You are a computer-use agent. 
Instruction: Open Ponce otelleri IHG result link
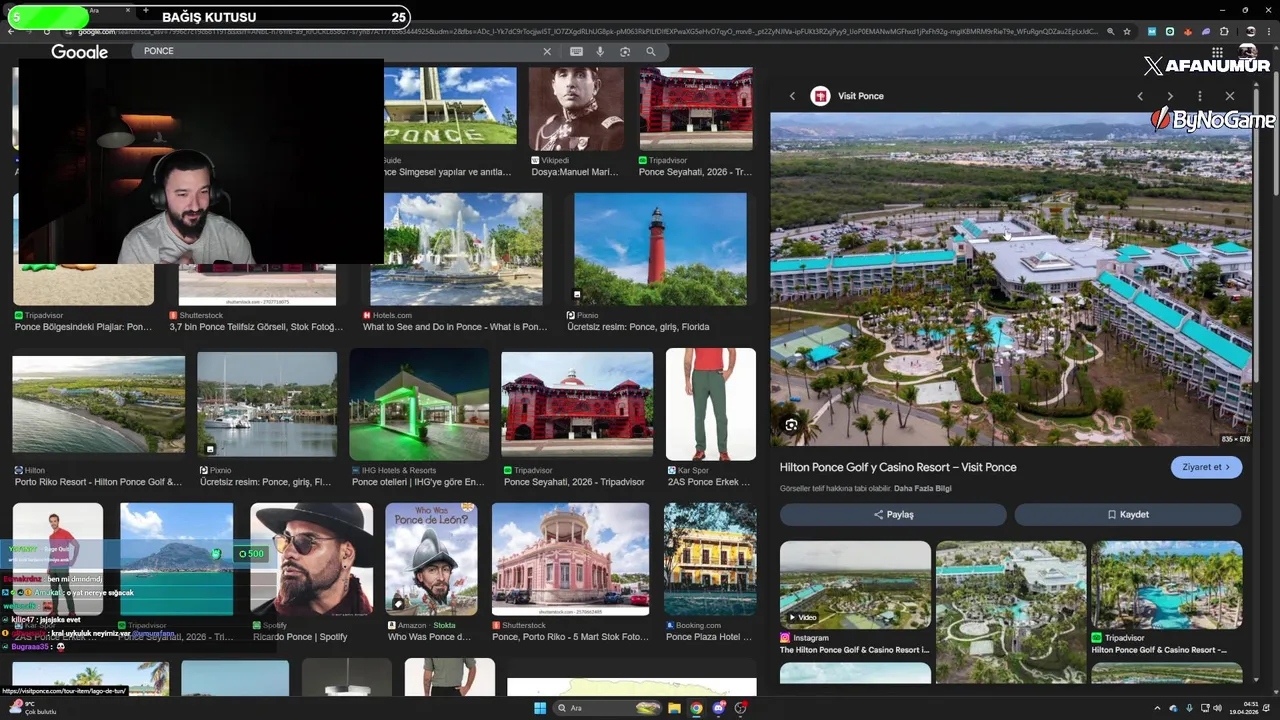[x=418, y=482]
